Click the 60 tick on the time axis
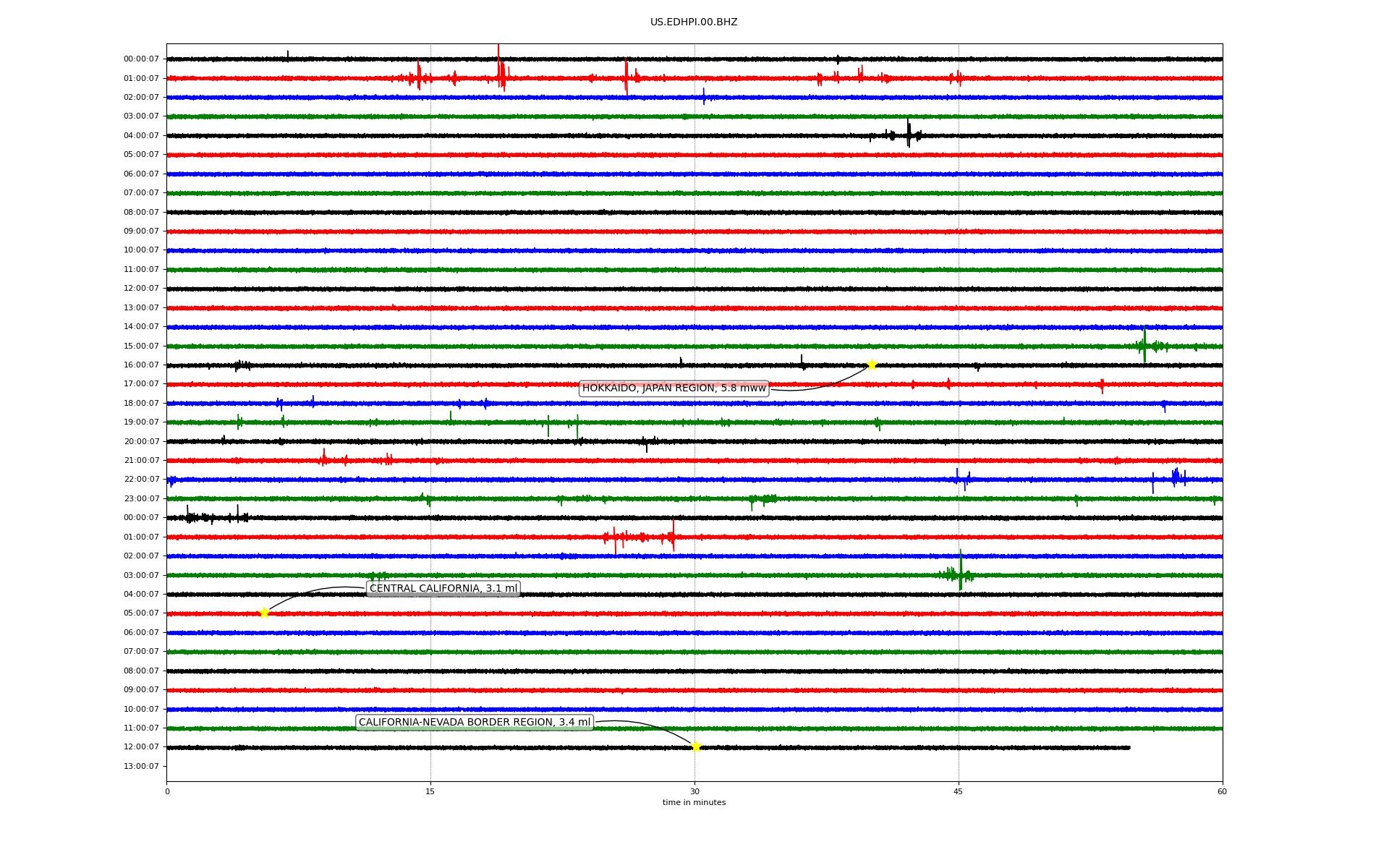1389x868 pixels. click(1222, 791)
